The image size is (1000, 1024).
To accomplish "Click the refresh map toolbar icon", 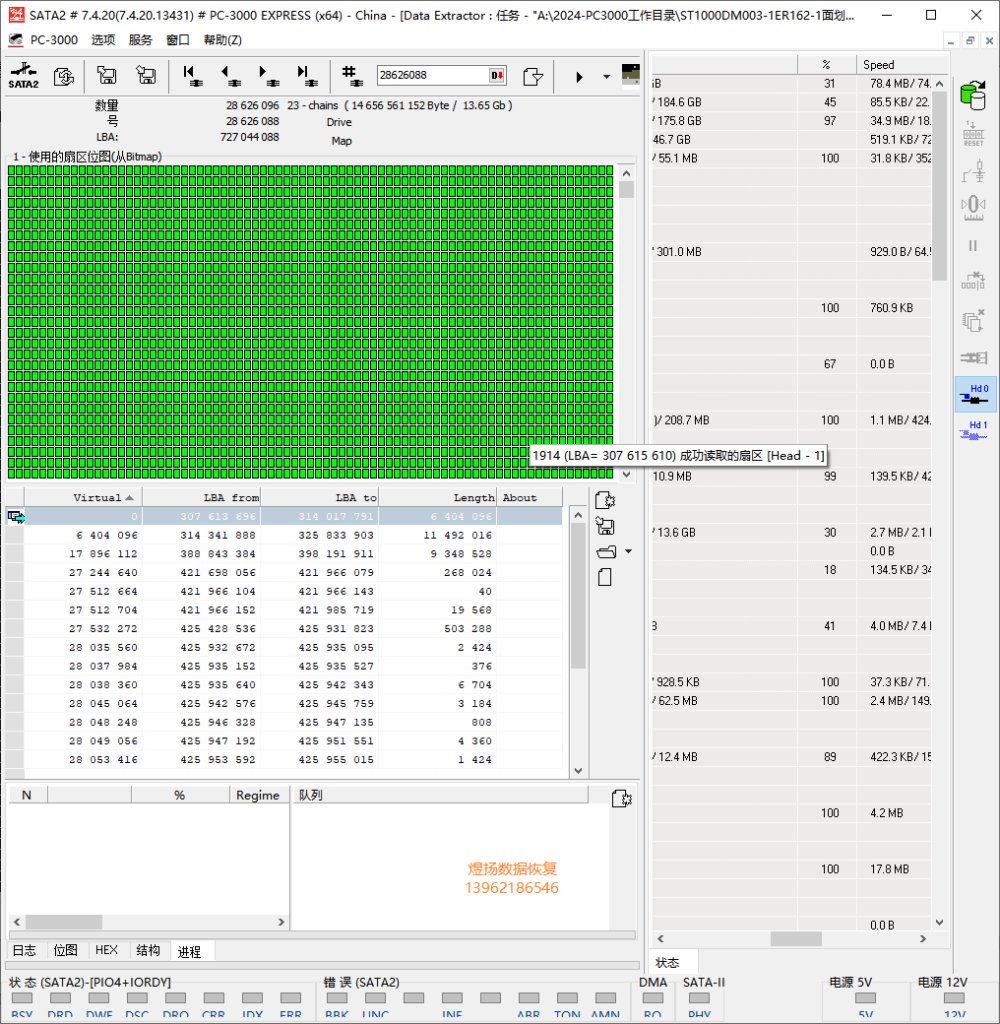I will pos(64,76).
